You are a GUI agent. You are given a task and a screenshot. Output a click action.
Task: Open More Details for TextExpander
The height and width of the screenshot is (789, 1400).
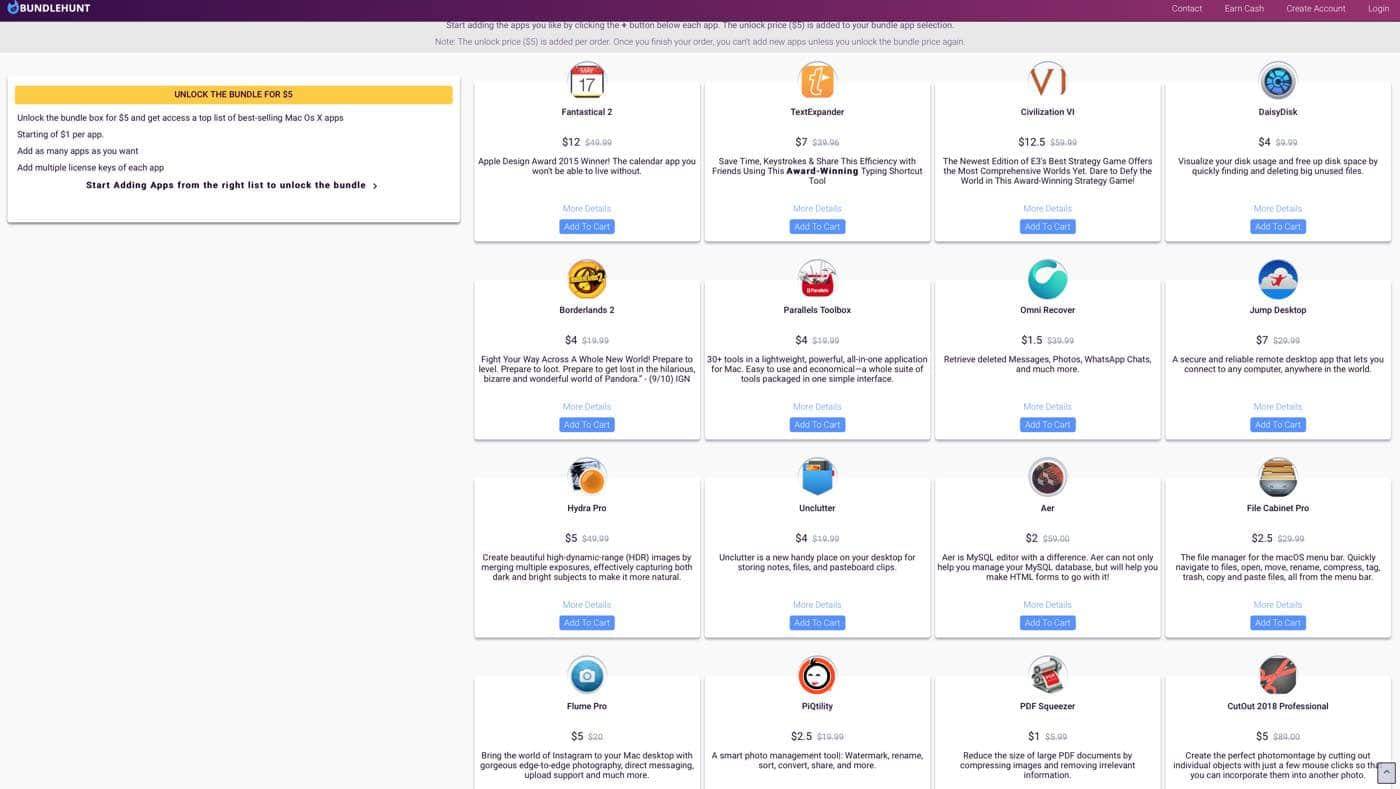[817, 209]
